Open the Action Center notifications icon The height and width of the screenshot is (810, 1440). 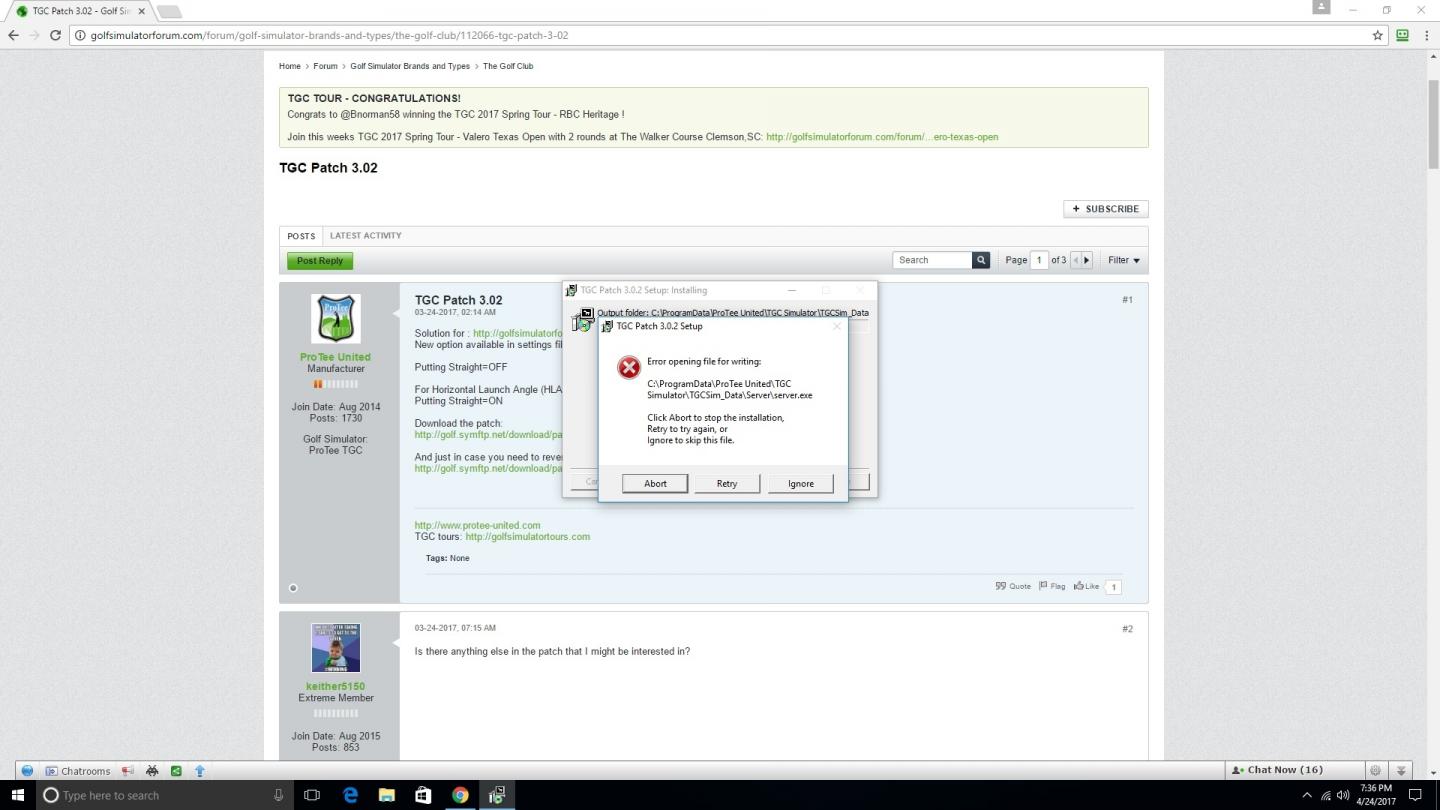tap(1415, 795)
